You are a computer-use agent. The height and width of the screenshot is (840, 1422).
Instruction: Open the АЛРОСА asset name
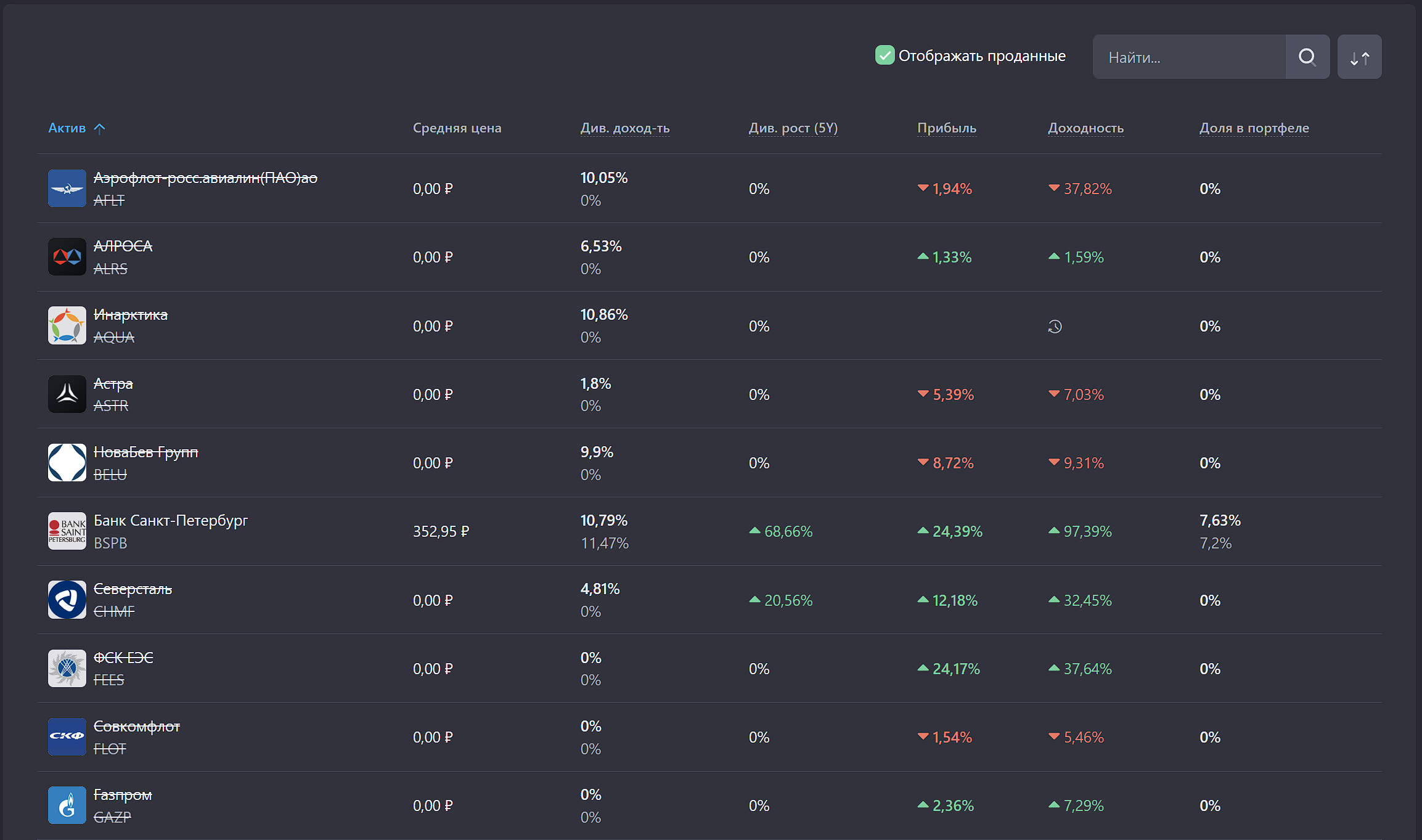tap(123, 246)
